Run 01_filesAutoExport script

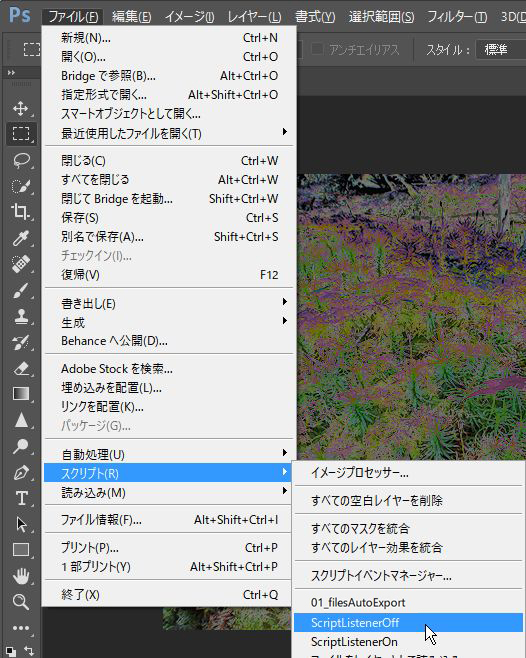[408, 603]
